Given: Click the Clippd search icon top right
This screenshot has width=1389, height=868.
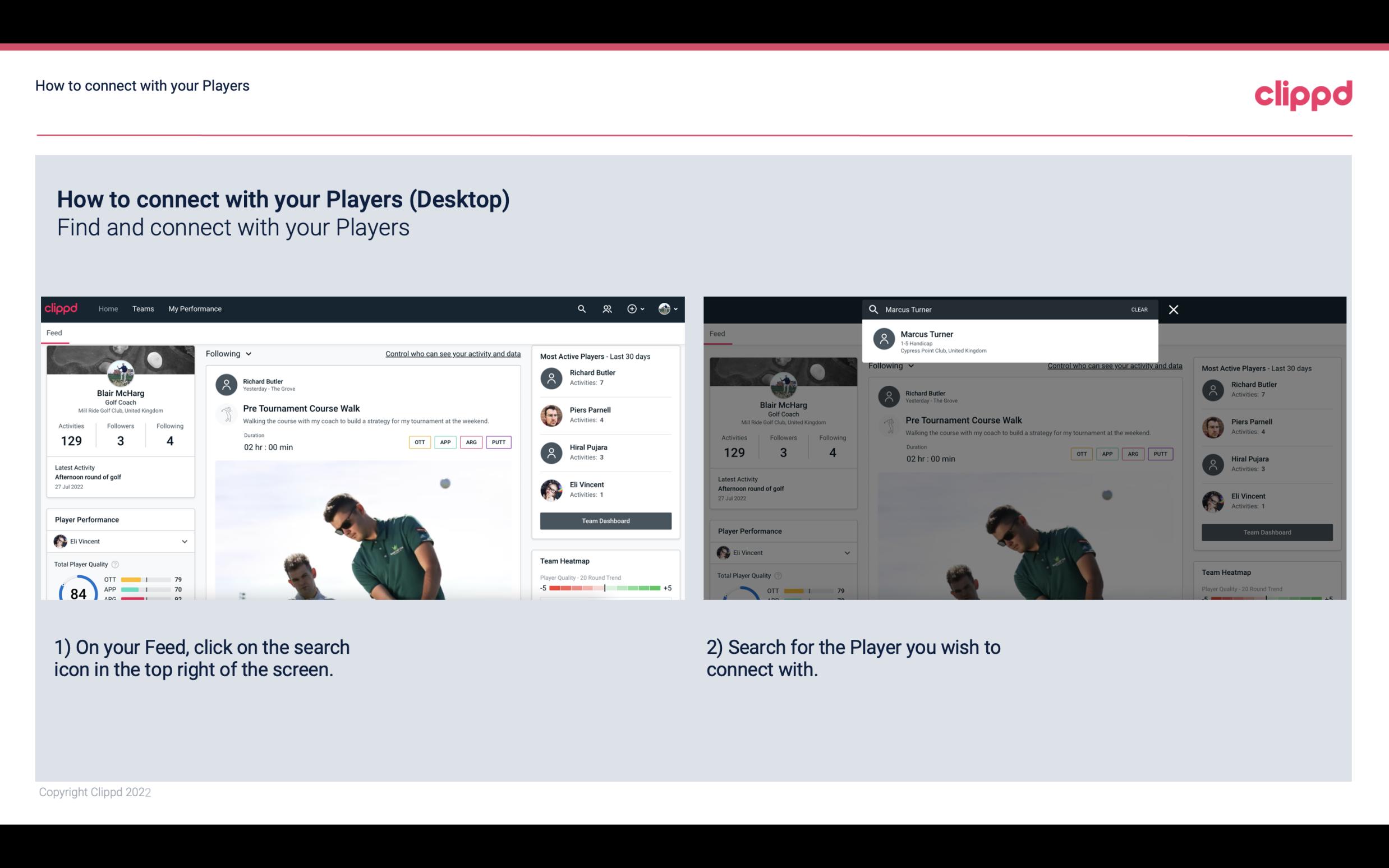Looking at the screenshot, I should 580,308.
